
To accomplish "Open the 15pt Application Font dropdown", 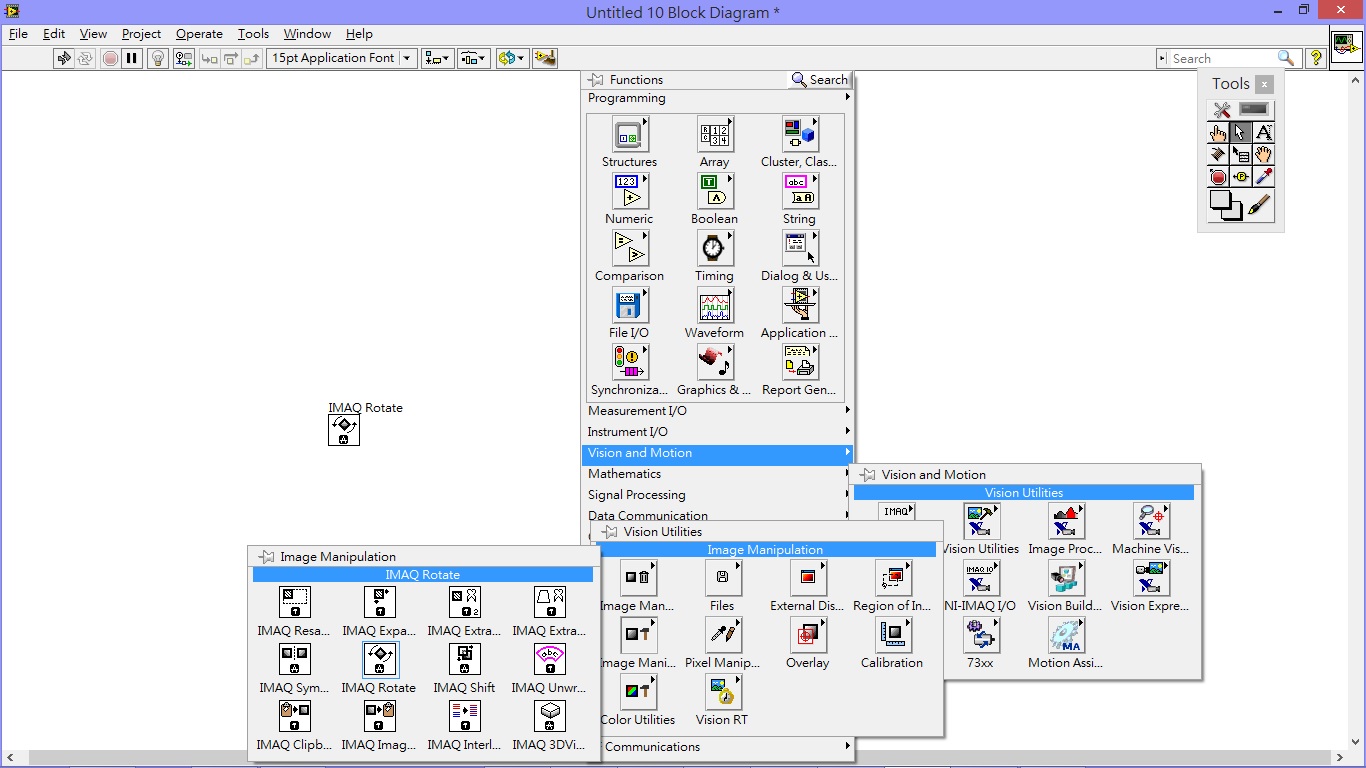I will tap(341, 58).
